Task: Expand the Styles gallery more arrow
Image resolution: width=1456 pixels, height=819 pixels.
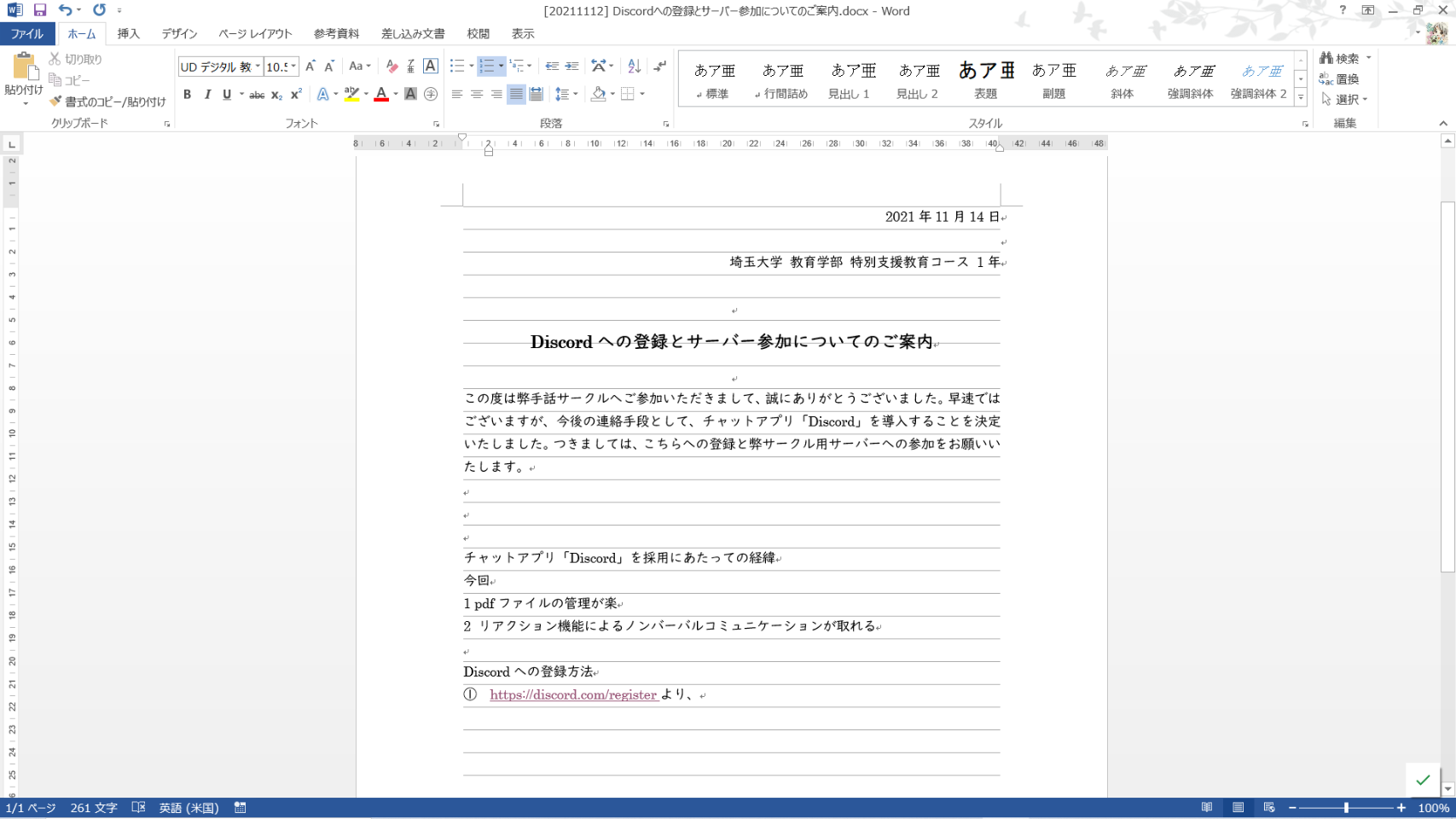Action: coord(1301,98)
